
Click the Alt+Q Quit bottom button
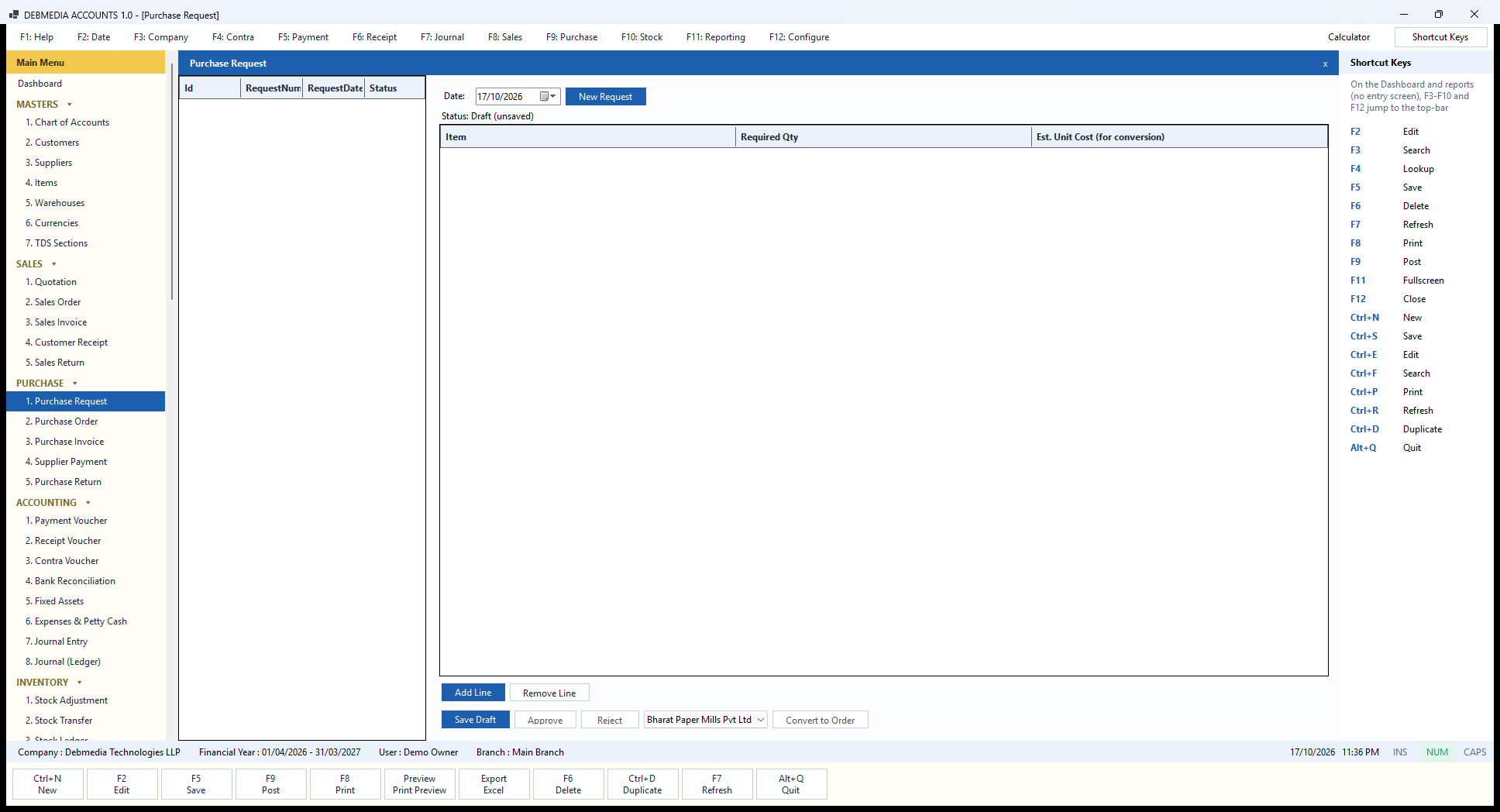[x=791, y=784]
